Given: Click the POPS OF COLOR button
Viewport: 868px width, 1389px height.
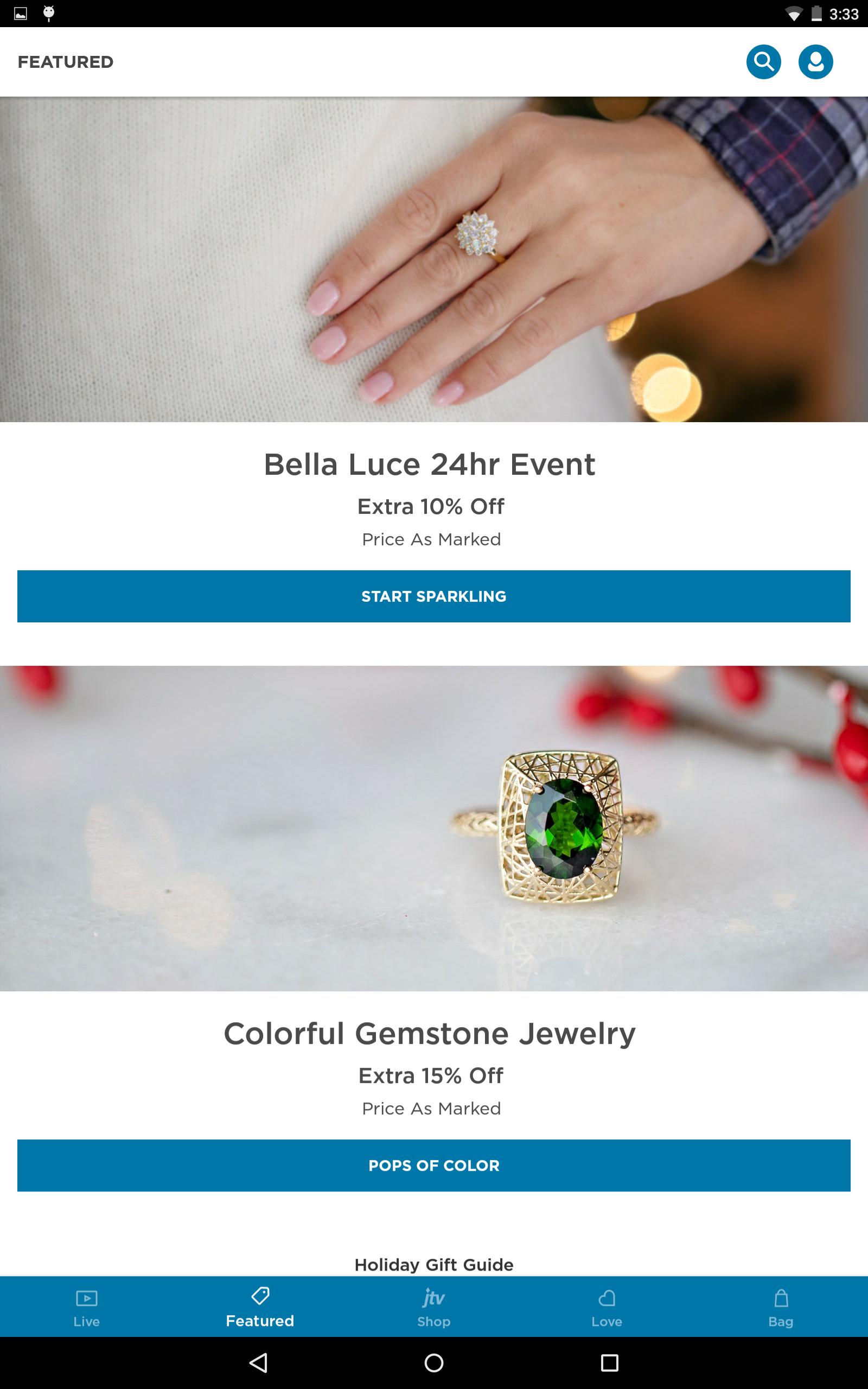Looking at the screenshot, I should pyautogui.click(x=433, y=1165).
